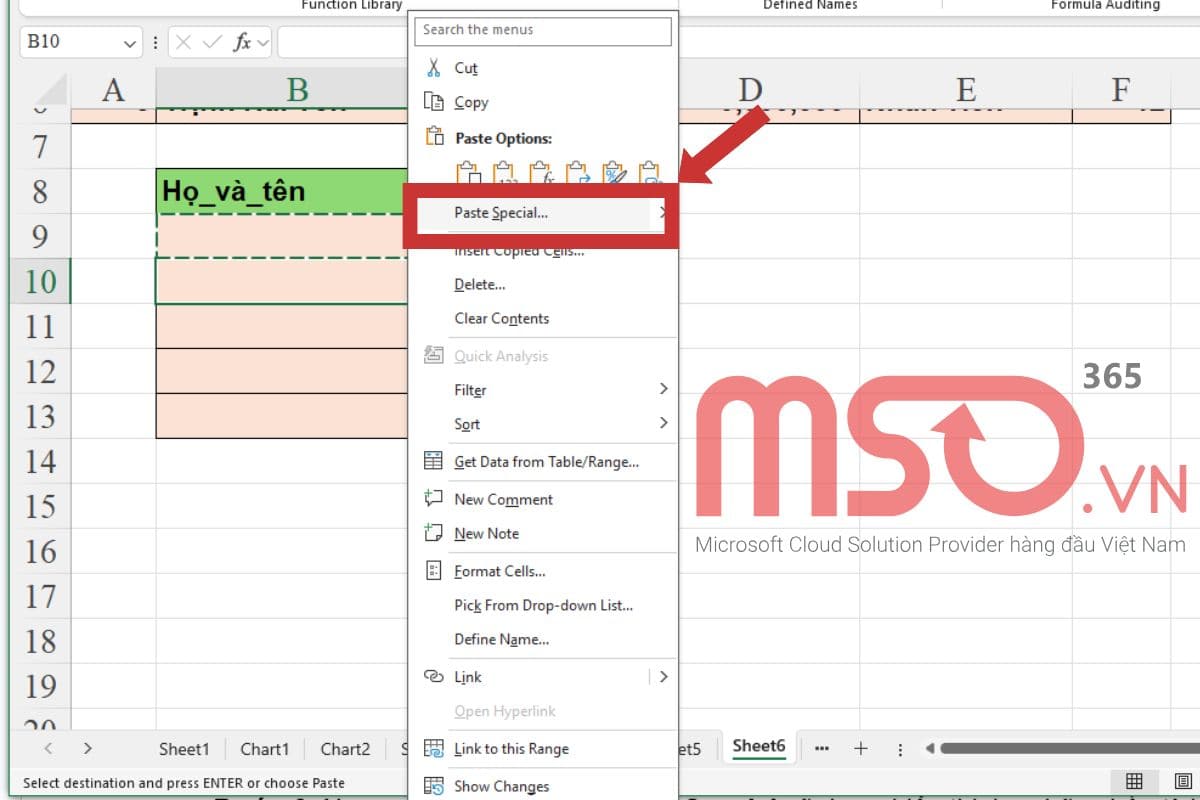The image size is (1200, 800).
Task: Click the horizontal scrollbar thumb
Action: coord(1070,748)
